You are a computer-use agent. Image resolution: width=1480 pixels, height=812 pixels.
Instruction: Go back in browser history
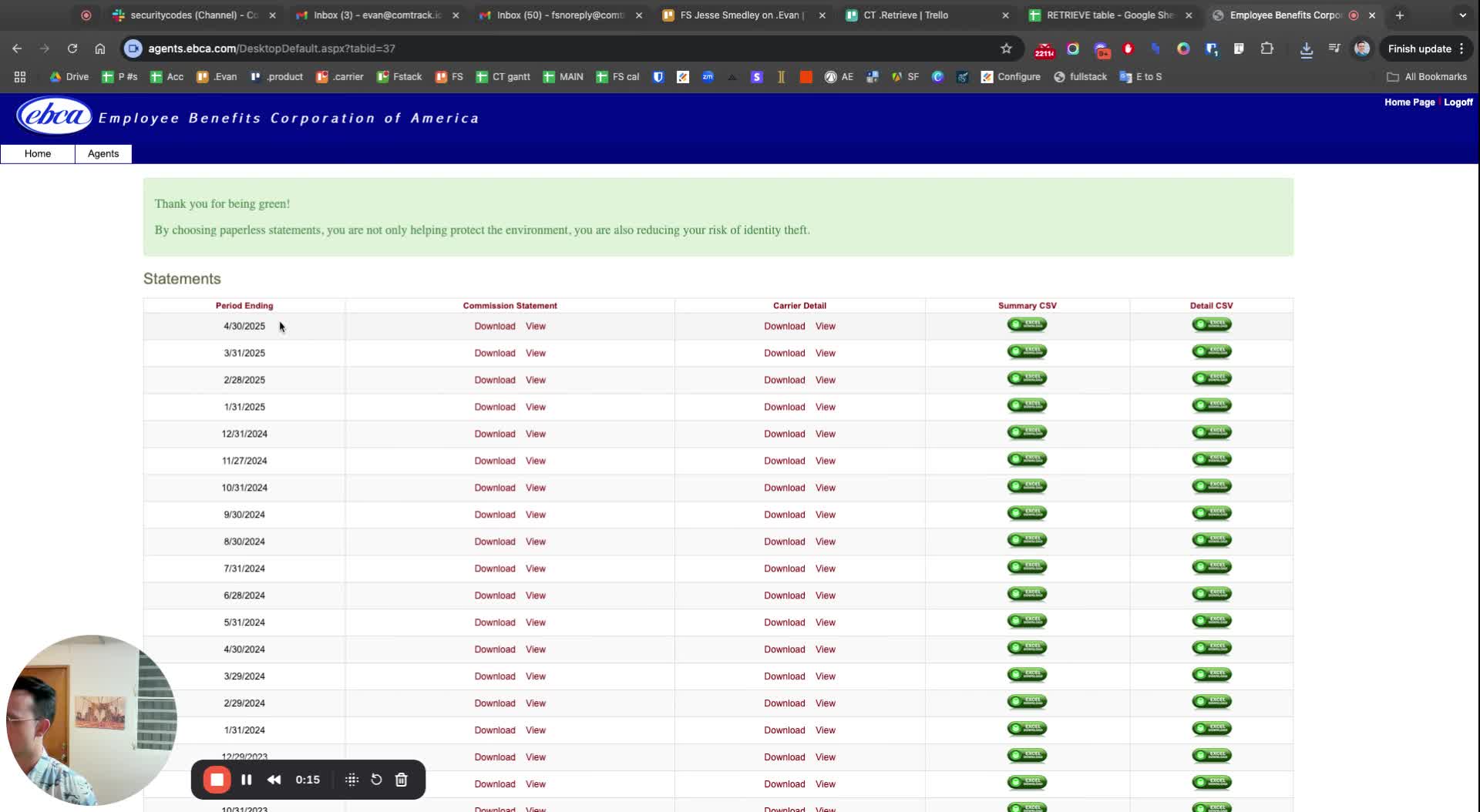click(x=17, y=49)
